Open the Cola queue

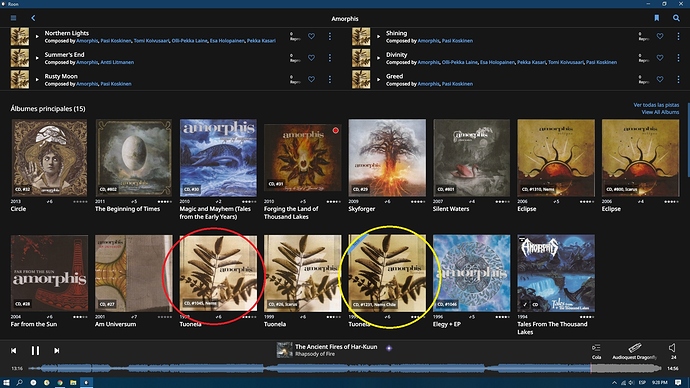(596, 351)
